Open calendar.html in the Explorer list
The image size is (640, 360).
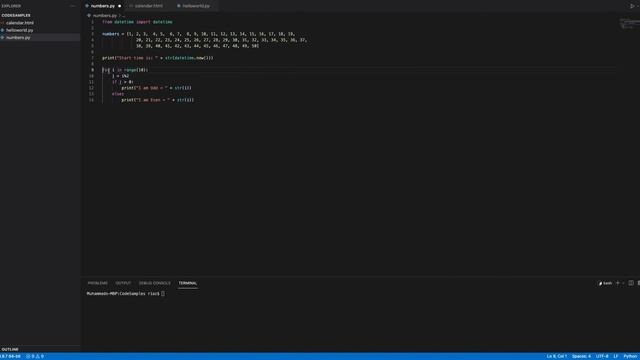pyautogui.click(x=20, y=23)
